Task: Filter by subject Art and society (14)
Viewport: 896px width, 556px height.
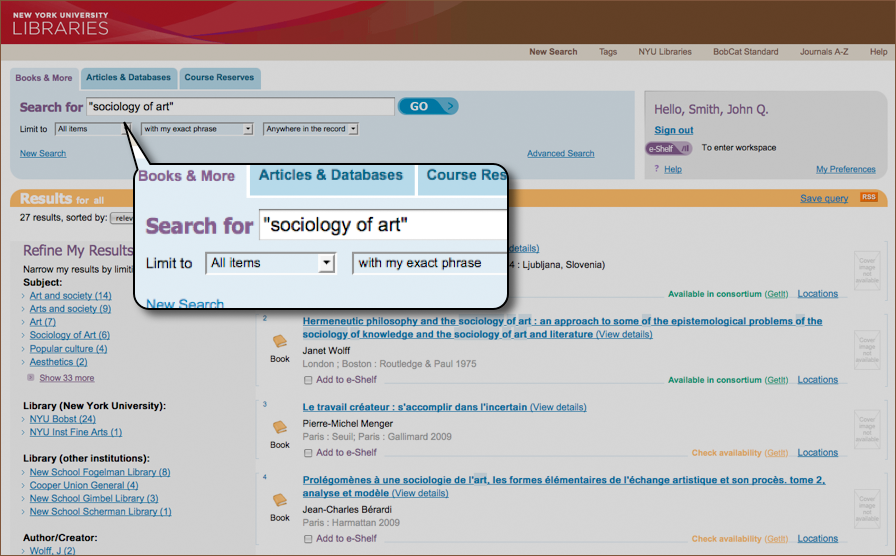Action: 70,295
